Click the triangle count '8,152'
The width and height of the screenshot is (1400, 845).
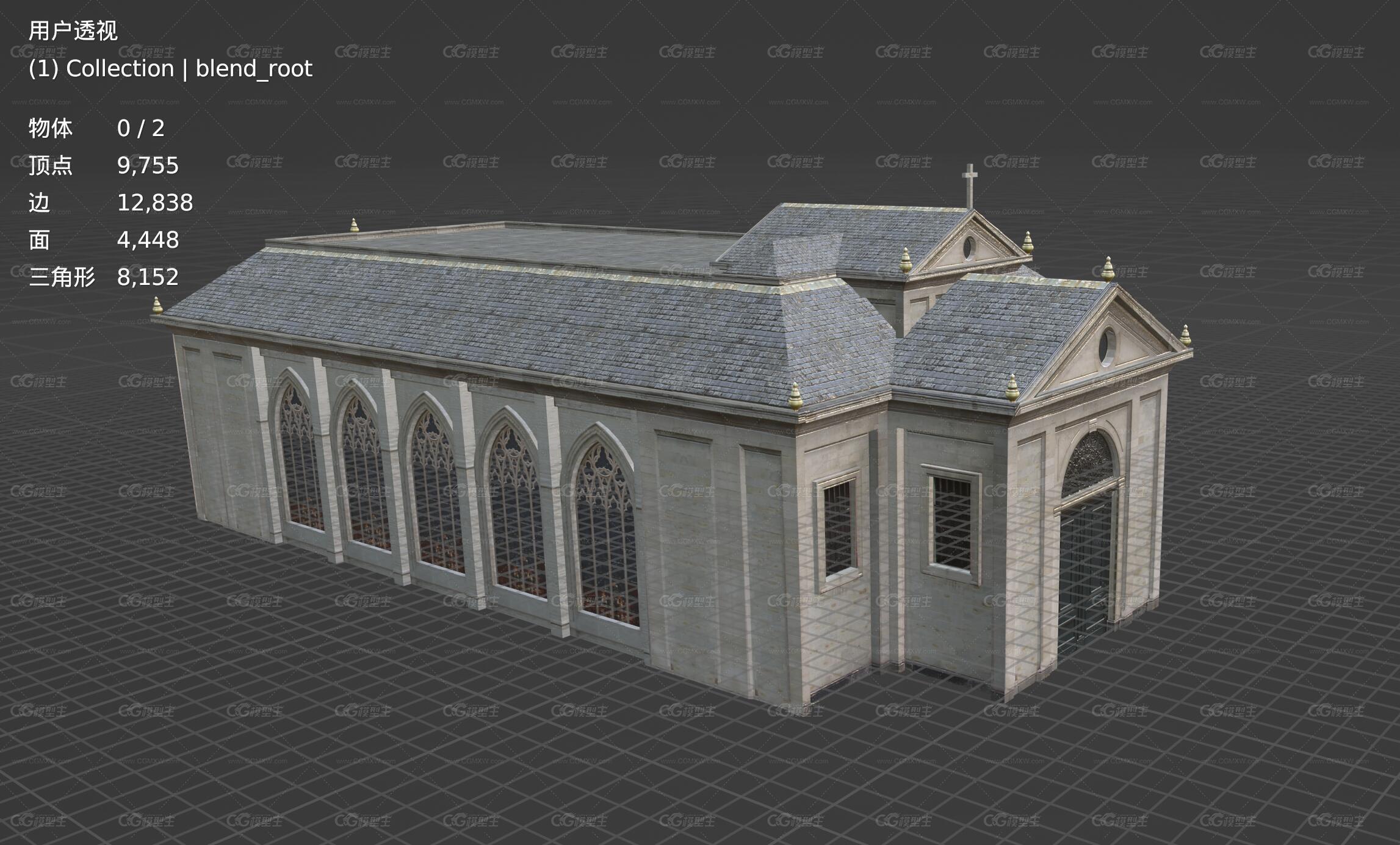pos(148,277)
